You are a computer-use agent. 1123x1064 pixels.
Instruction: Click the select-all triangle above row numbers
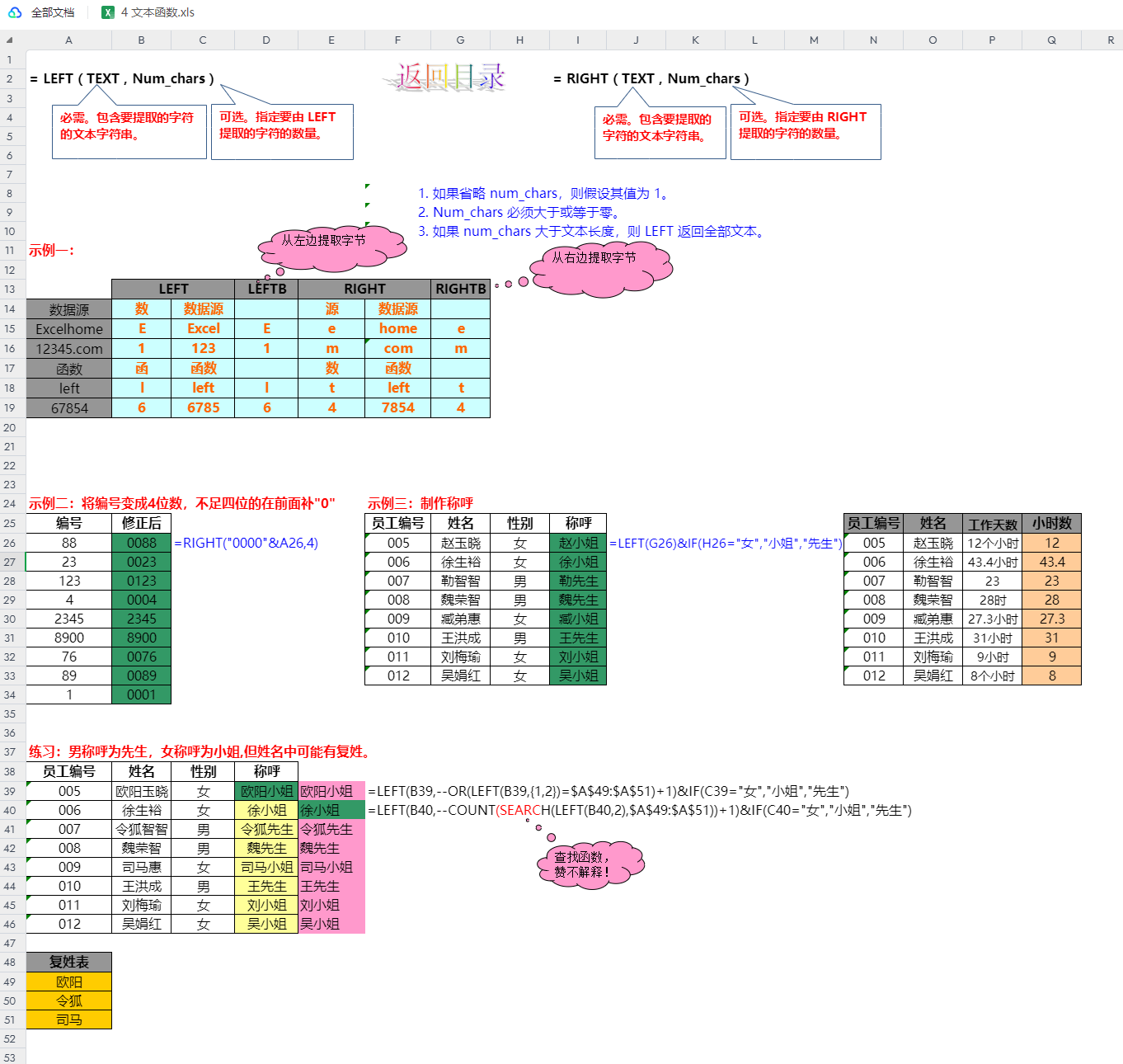tap(10, 39)
